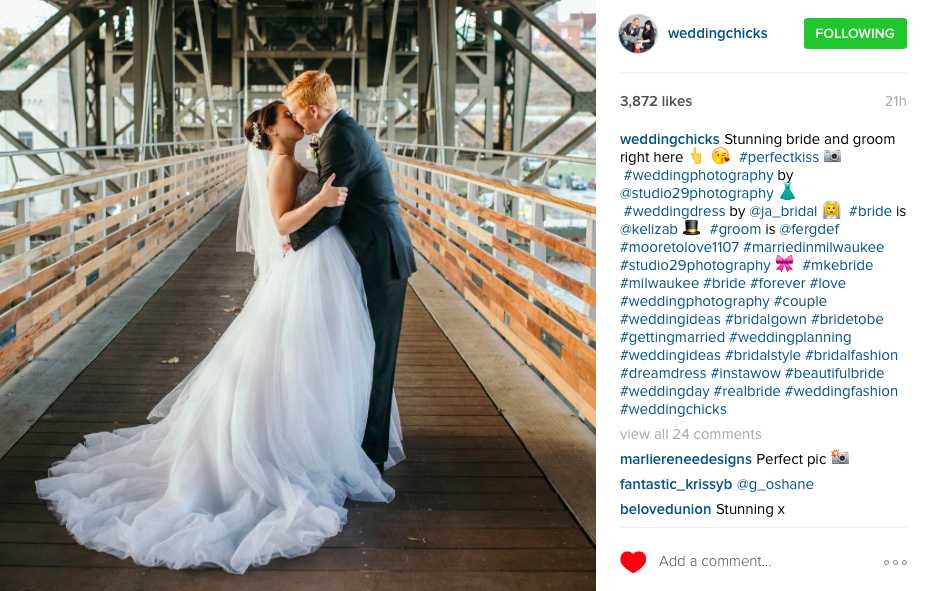Open marliereneedesigns commenter profile
Viewport: 927px width, 591px height.
point(685,459)
